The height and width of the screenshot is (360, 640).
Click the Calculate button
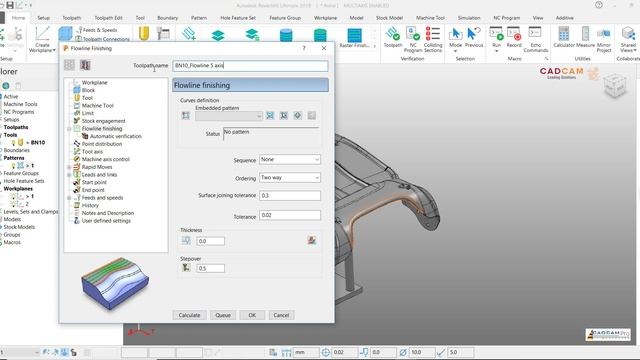(189, 315)
